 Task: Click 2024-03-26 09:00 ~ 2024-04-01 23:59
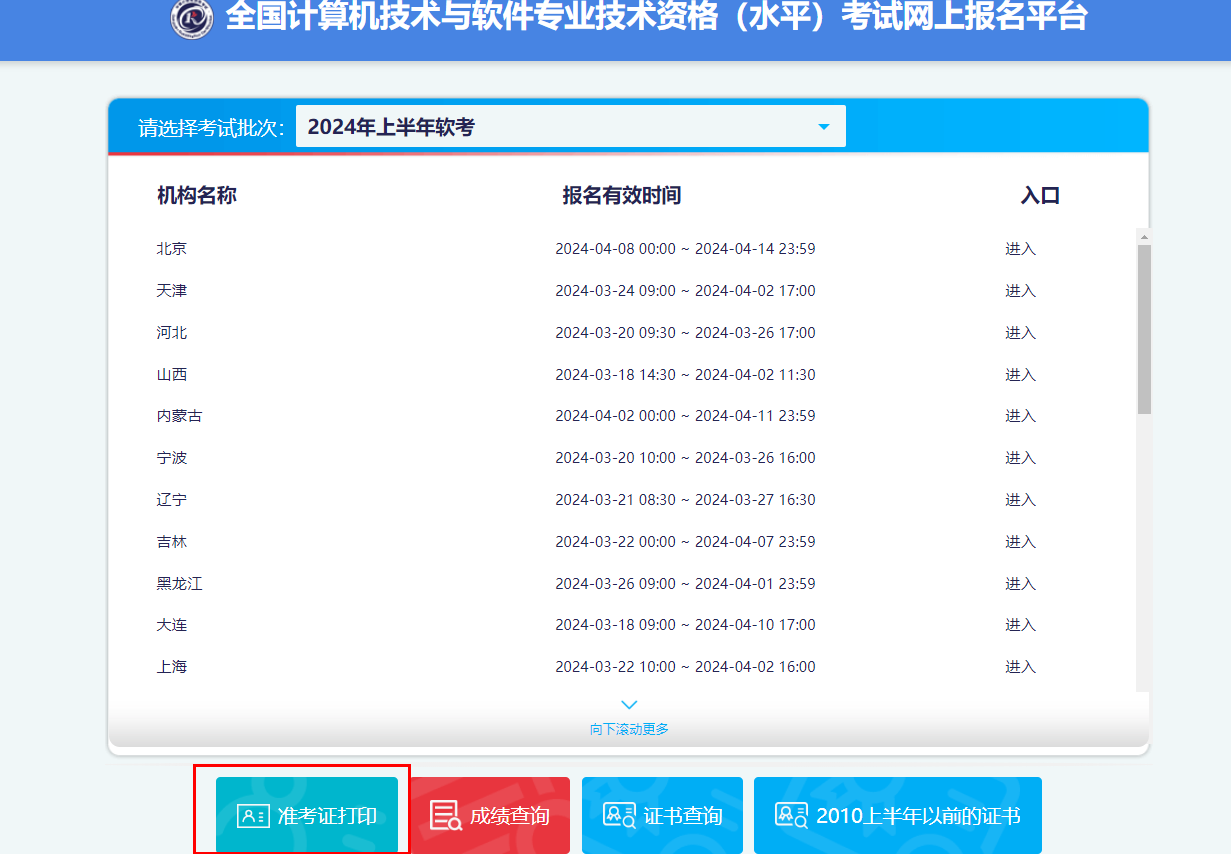coord(685,584)
